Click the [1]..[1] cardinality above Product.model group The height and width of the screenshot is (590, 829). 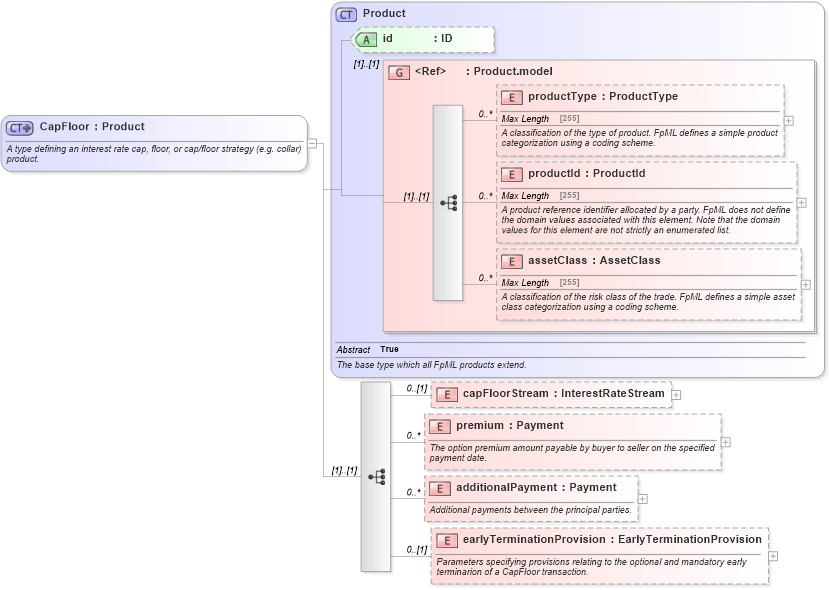click(366, 64)
